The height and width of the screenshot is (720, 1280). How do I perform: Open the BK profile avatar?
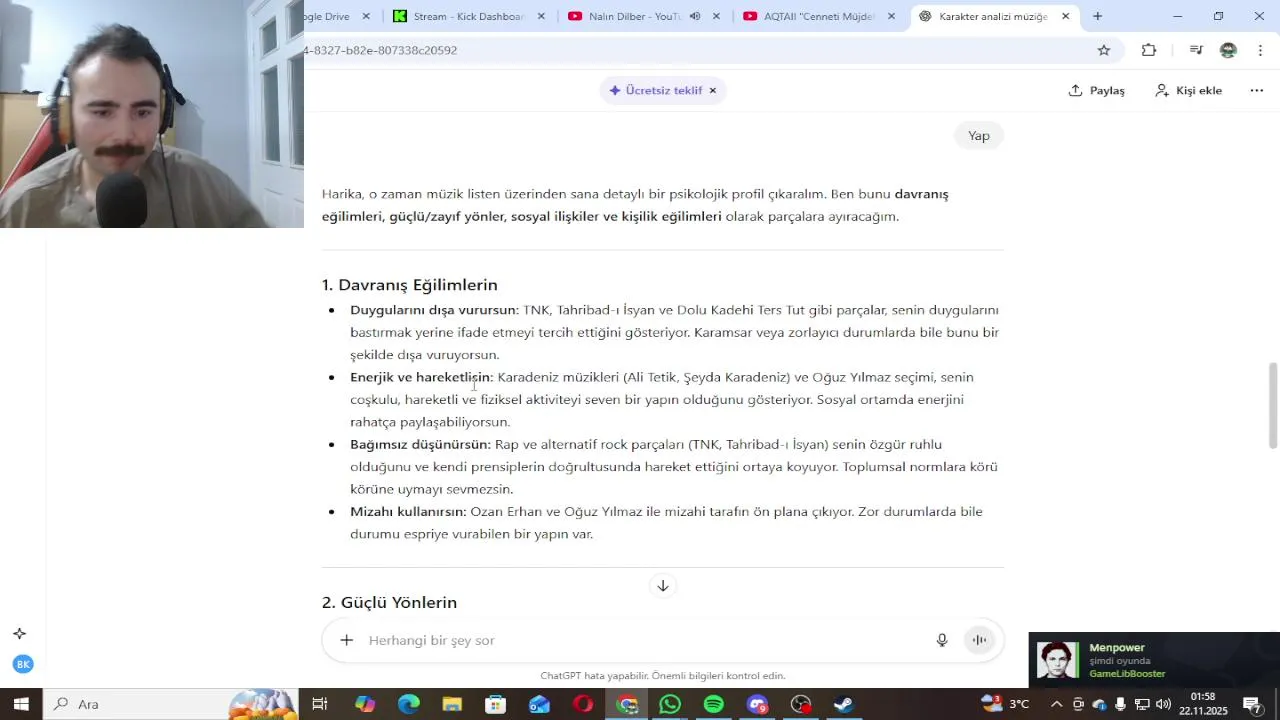tap(23, 664)
